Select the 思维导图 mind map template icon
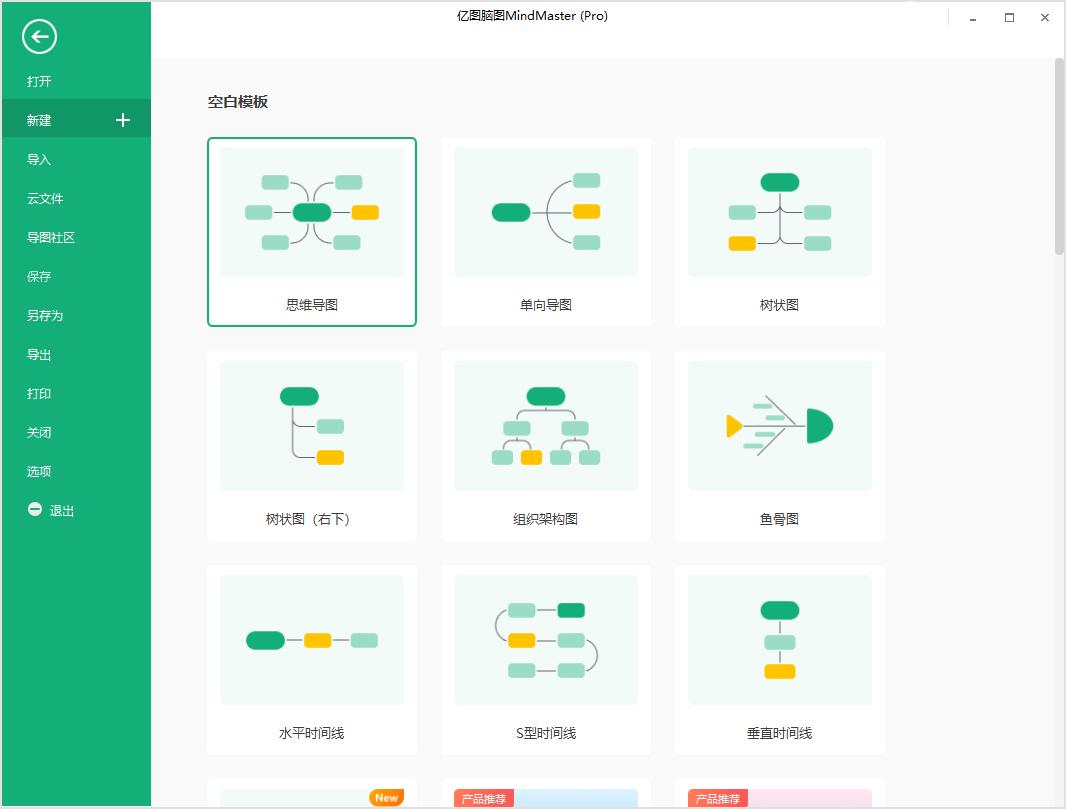The image size is (1066, 809). tap(312, 212)
